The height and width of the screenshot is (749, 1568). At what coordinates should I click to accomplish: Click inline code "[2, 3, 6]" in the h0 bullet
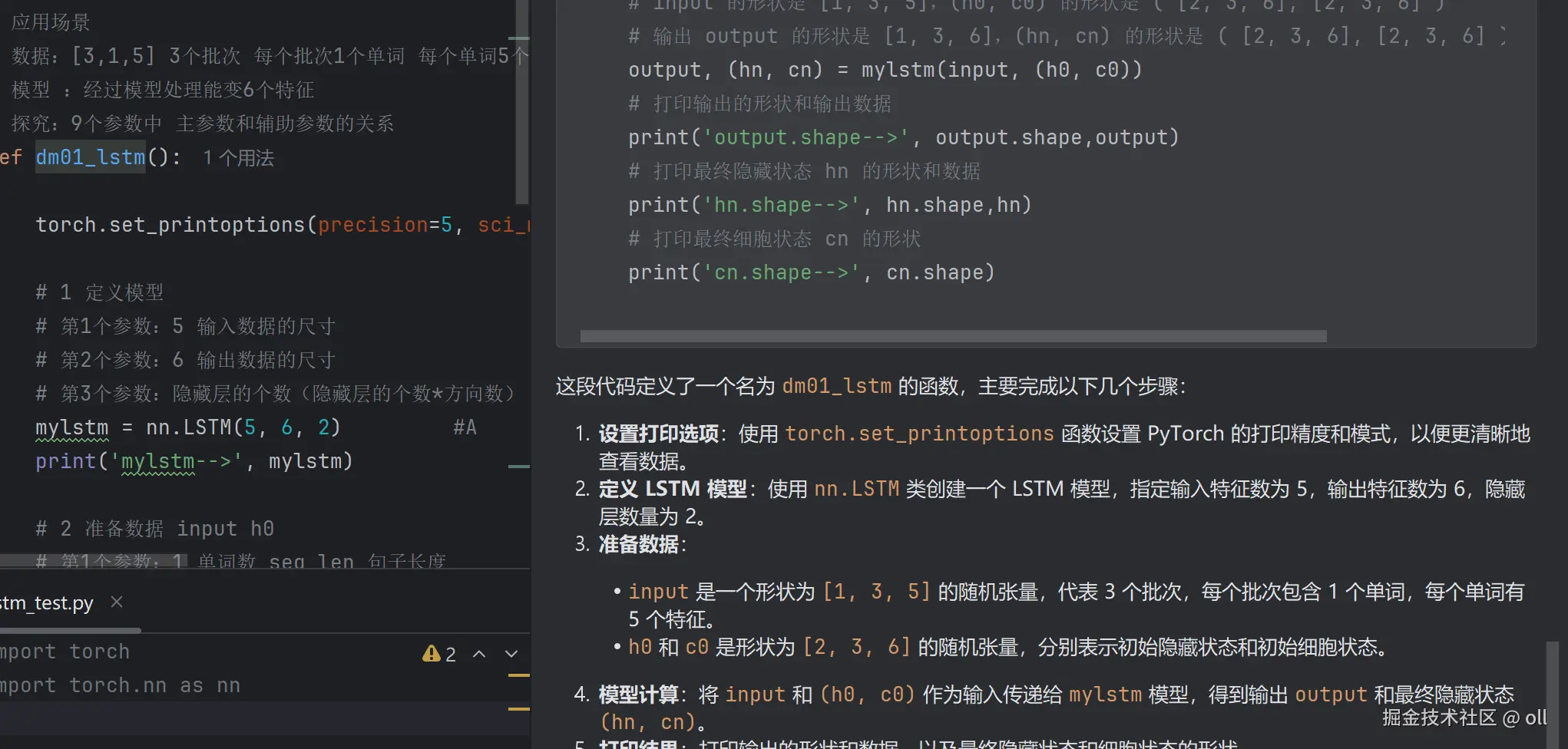[x=857, y=647]
